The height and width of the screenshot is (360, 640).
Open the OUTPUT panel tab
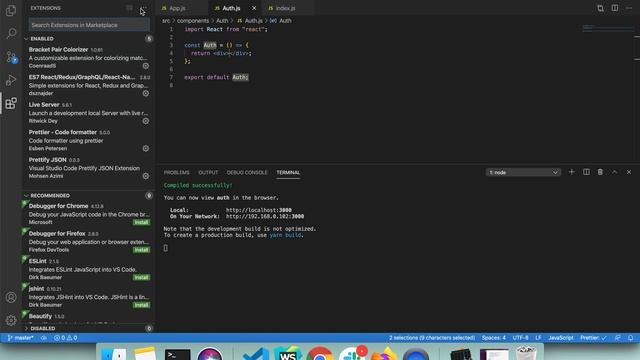pyautogui.click(x=208, y=173)
